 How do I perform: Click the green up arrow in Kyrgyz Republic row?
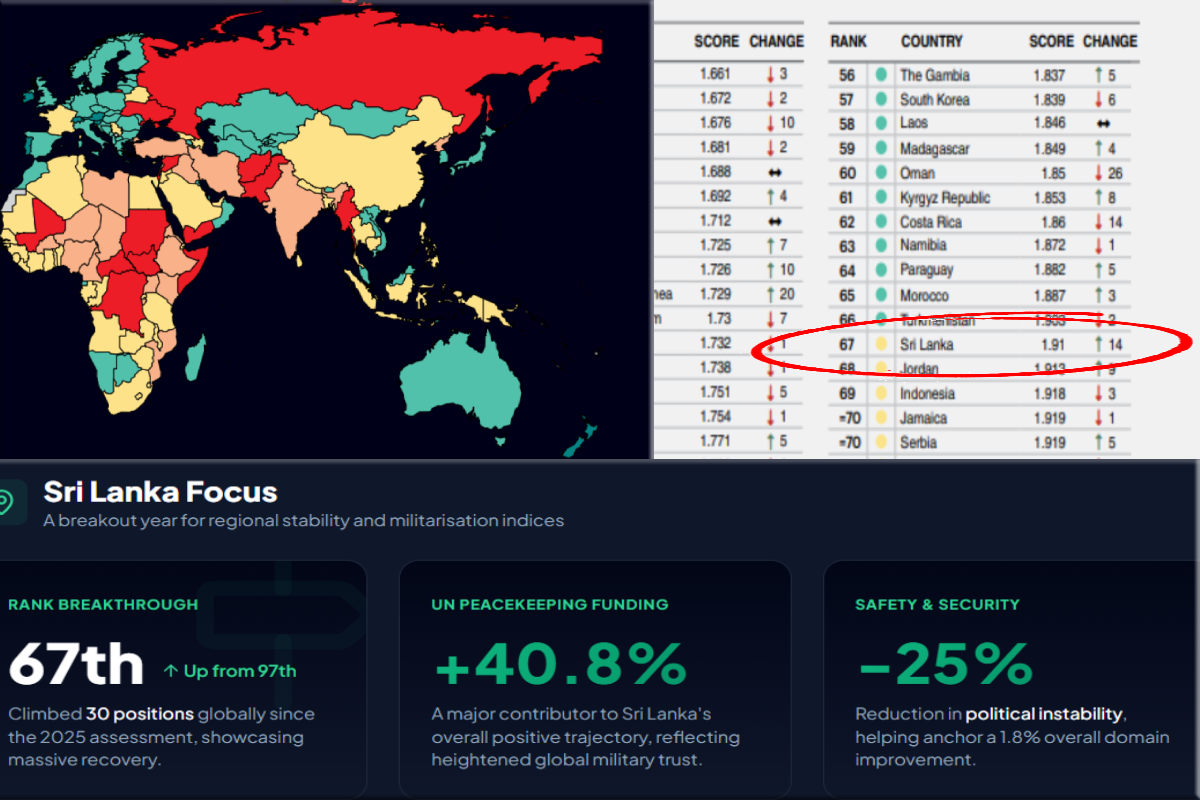click(1100, 198)
